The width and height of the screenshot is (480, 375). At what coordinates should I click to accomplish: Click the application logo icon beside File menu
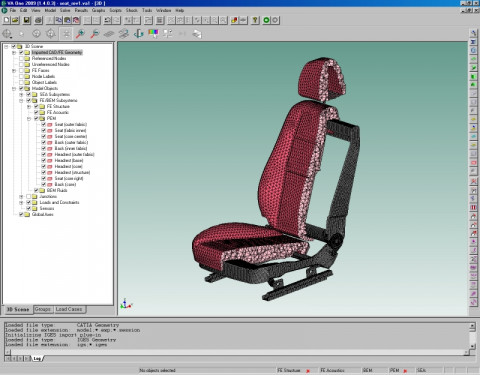pyautogui.click(x=4, y=10)
